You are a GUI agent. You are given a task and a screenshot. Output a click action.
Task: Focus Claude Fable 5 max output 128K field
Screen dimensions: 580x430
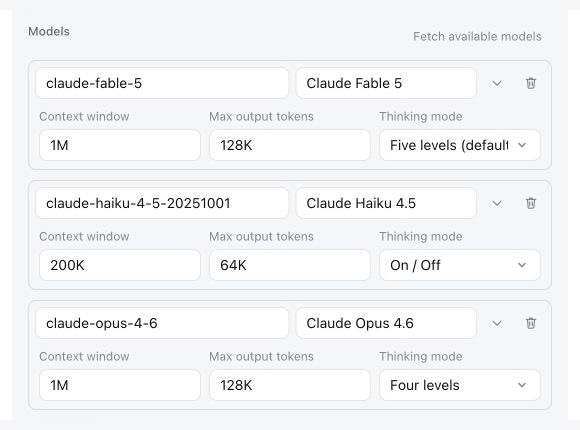coord(290,145)
